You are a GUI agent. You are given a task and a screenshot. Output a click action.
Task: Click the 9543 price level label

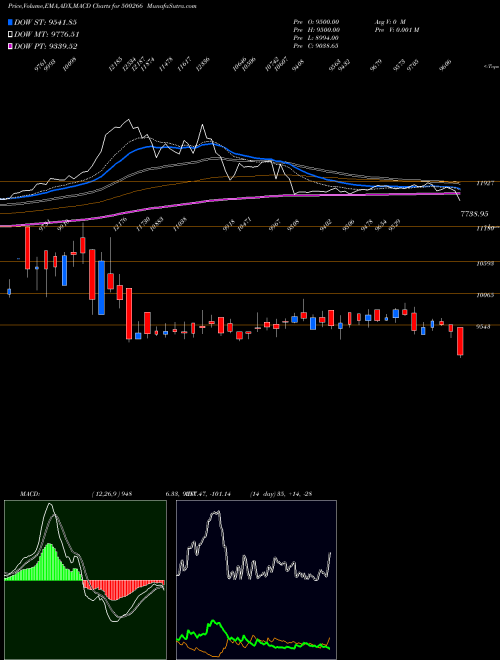pyautogui.click(x=483, y=327)
